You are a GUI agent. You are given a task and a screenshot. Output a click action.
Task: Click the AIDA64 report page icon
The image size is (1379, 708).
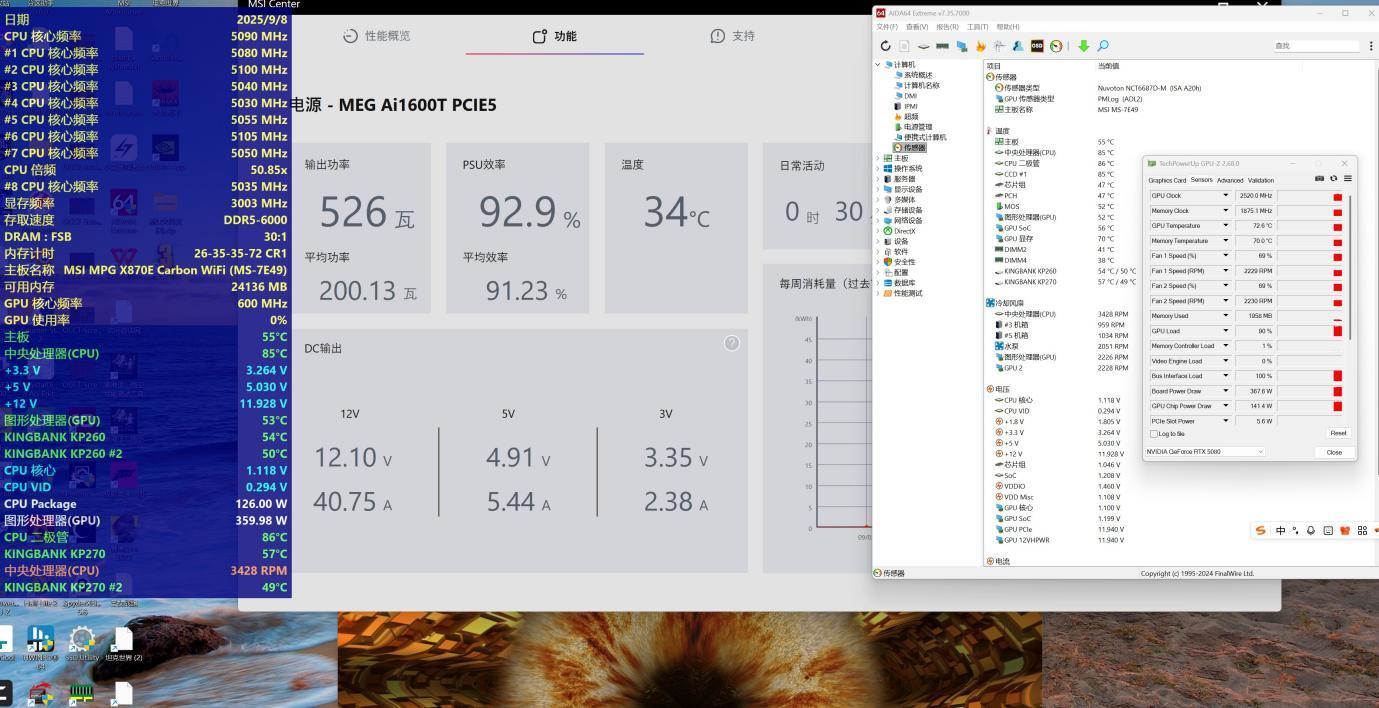click(x=904, y=46)
